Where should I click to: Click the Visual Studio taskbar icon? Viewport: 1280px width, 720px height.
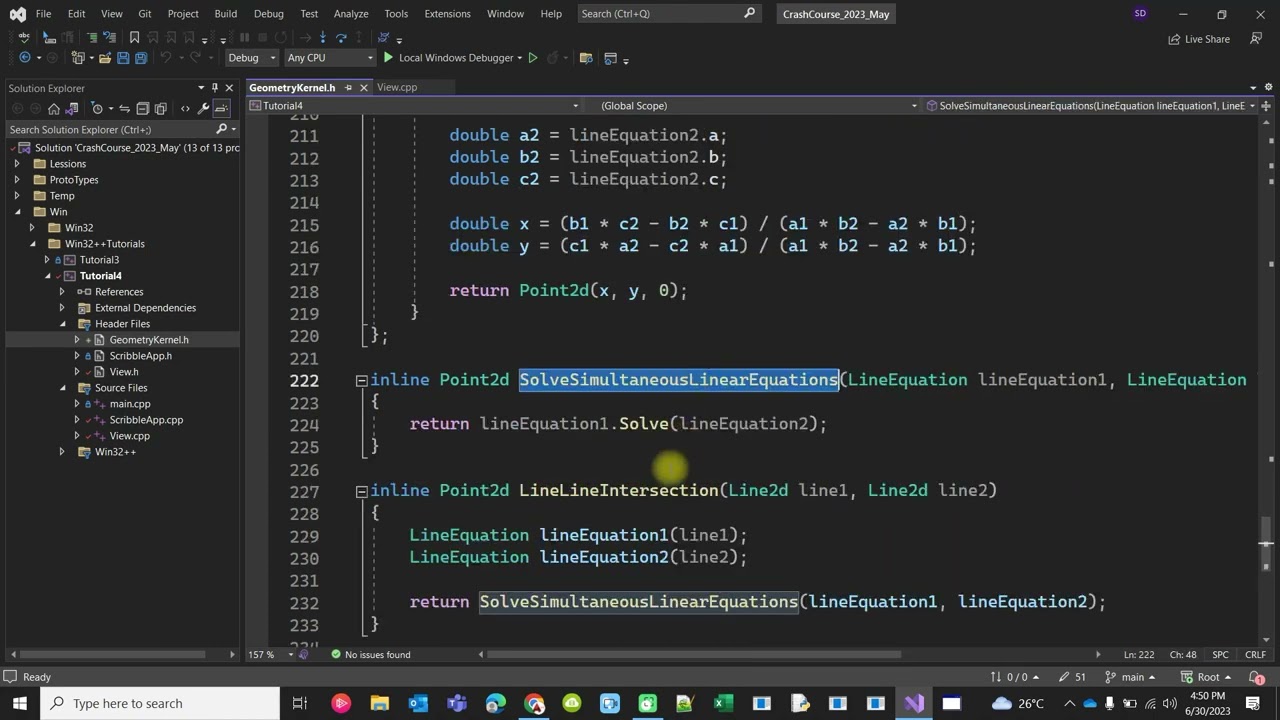coord(914,703)
